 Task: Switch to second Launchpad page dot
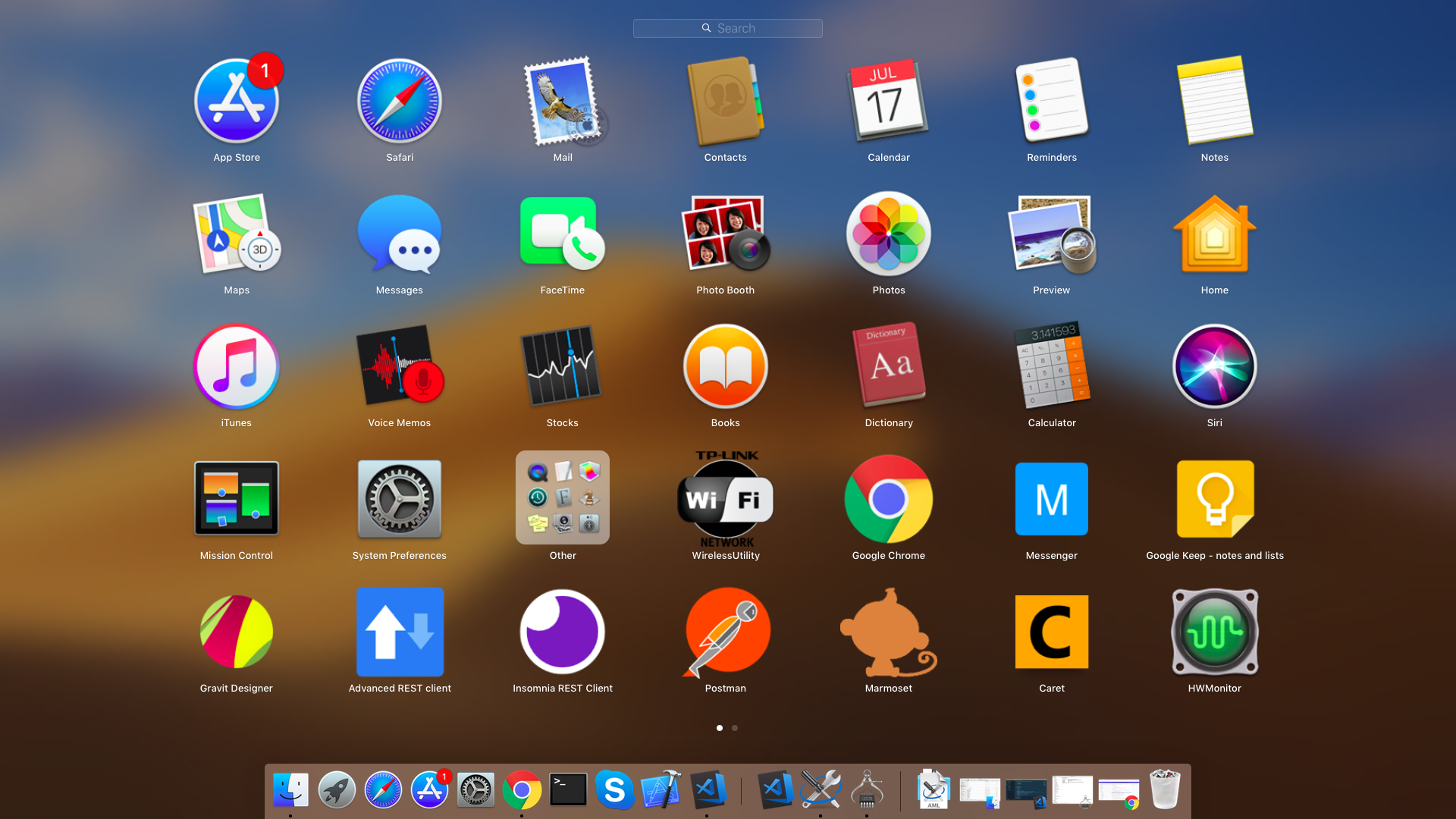point(735,728)
